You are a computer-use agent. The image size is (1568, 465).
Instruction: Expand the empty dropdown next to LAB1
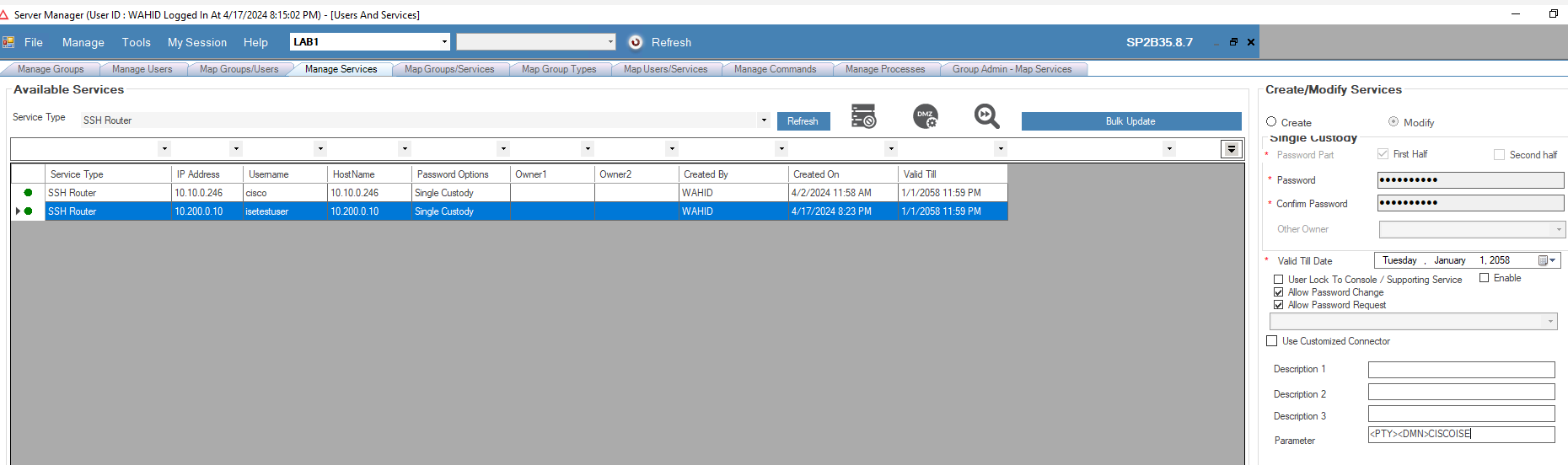tap(610, 42)
